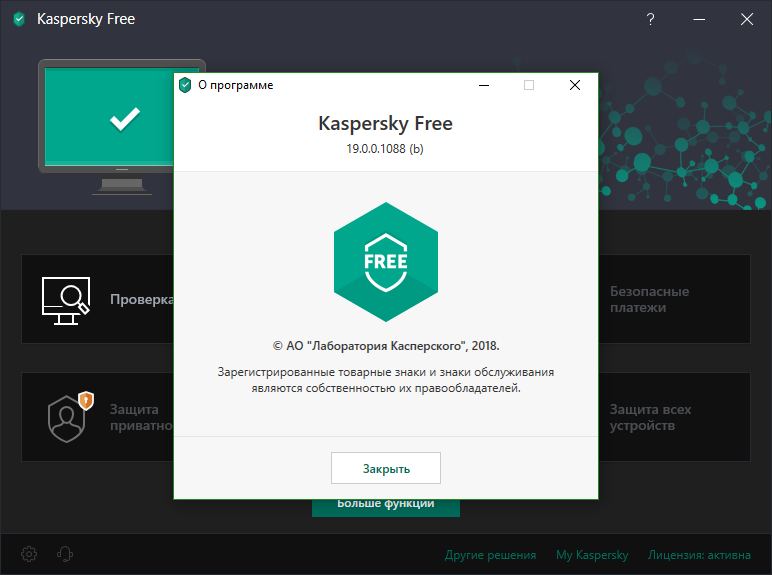Screen dimensions: 772x575
Task: Open the Другие решения link
Action: tap(490, 555)
